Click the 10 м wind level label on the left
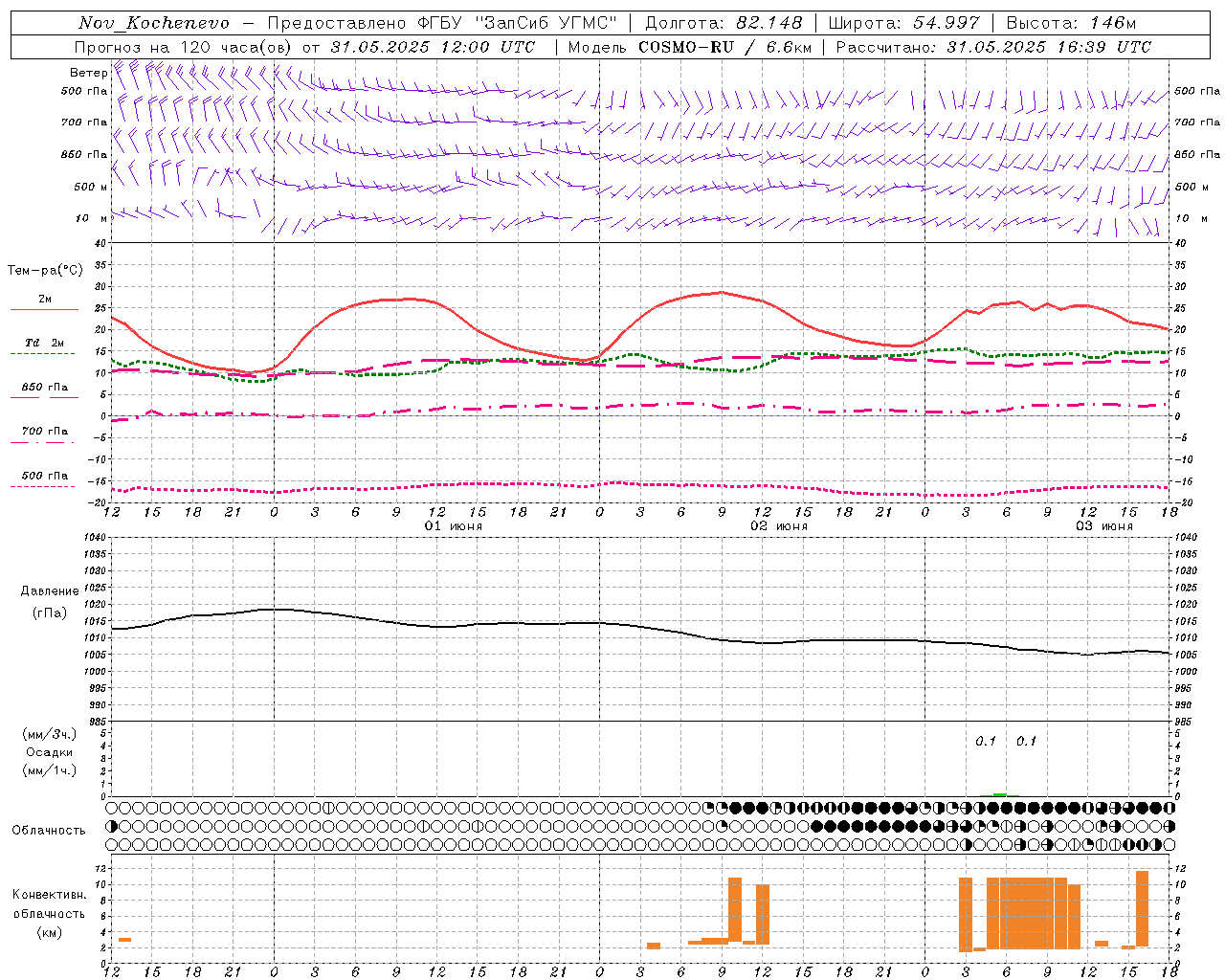 point(92,219)
